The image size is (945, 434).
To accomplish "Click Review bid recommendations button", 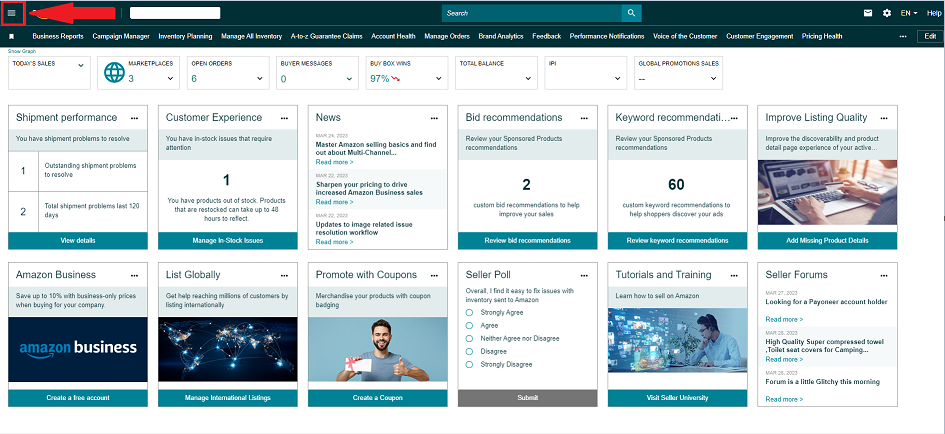I will click(x=527, y=241).
